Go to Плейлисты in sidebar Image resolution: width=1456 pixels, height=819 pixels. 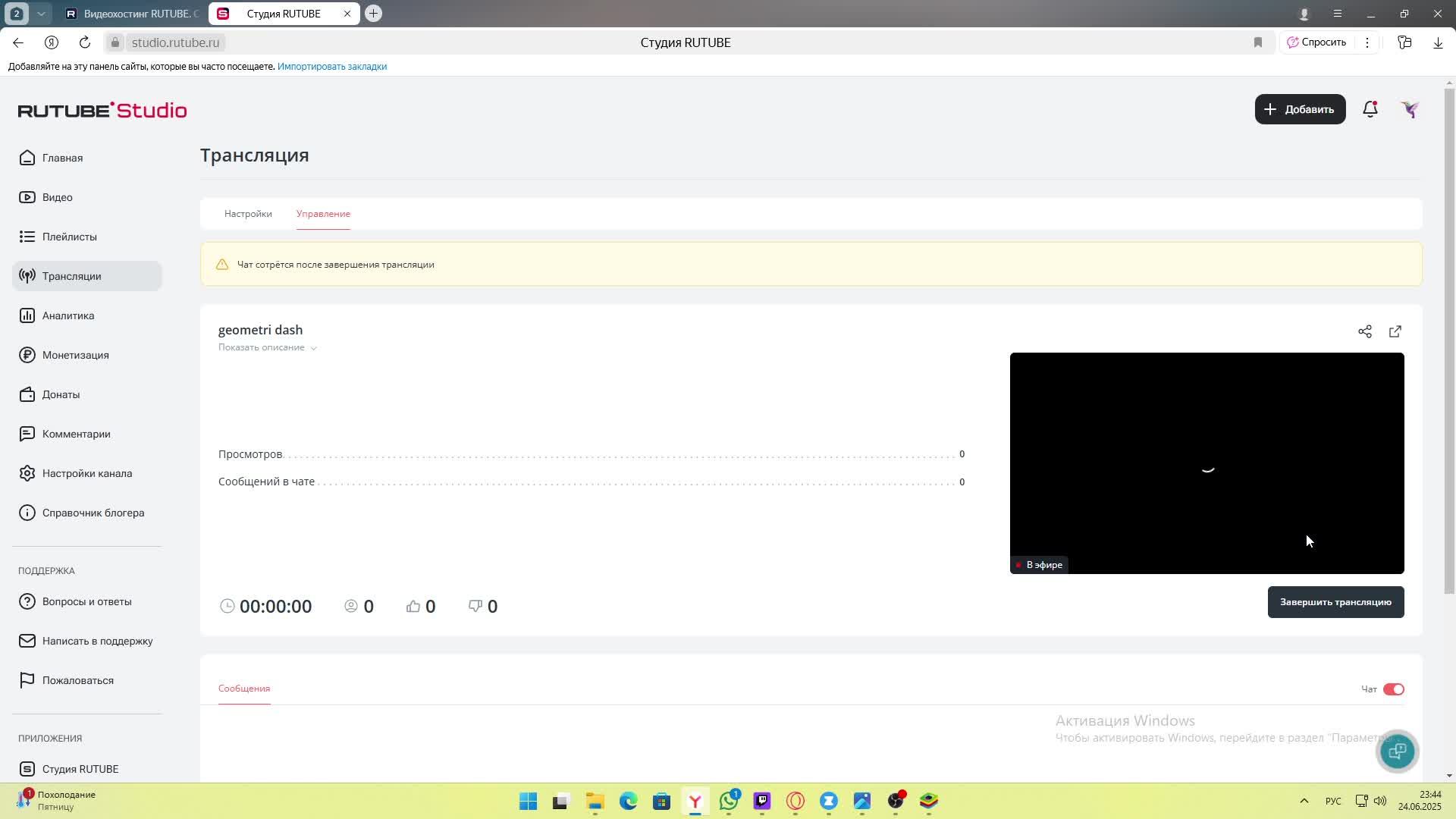pyautogui.click(x=87, y=237)
